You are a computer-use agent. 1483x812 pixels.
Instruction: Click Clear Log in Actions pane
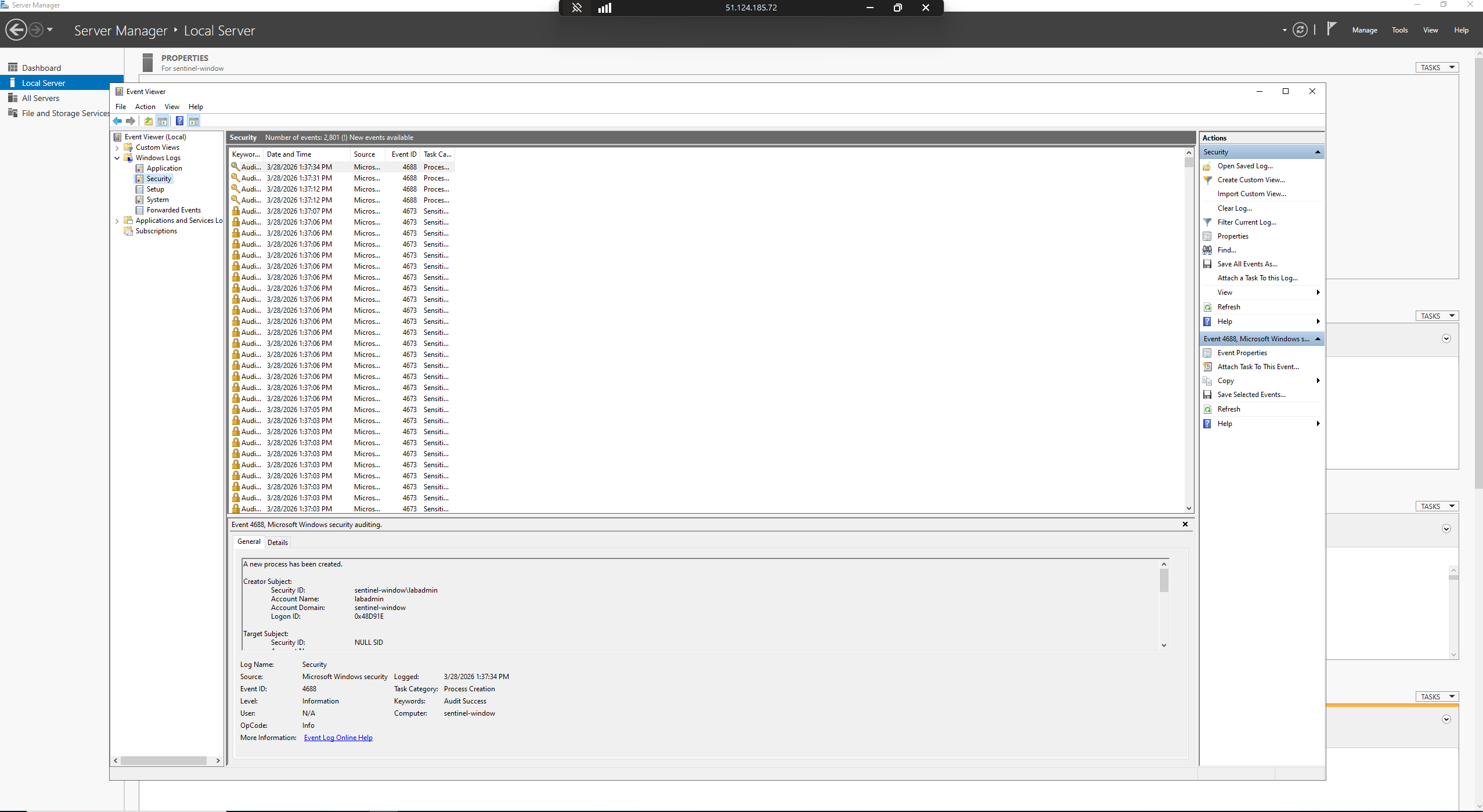click(x=1235, y=208)
